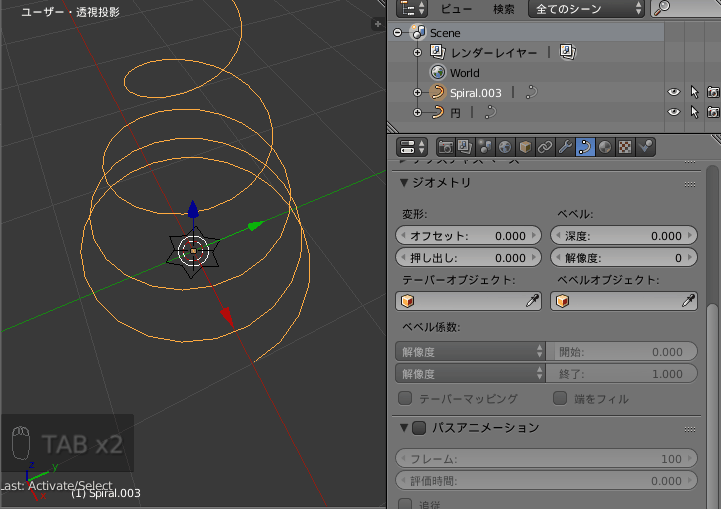Open the Modifiers wrench icon
The width and height of the screenshot is (721, 509).
[565, 147]
